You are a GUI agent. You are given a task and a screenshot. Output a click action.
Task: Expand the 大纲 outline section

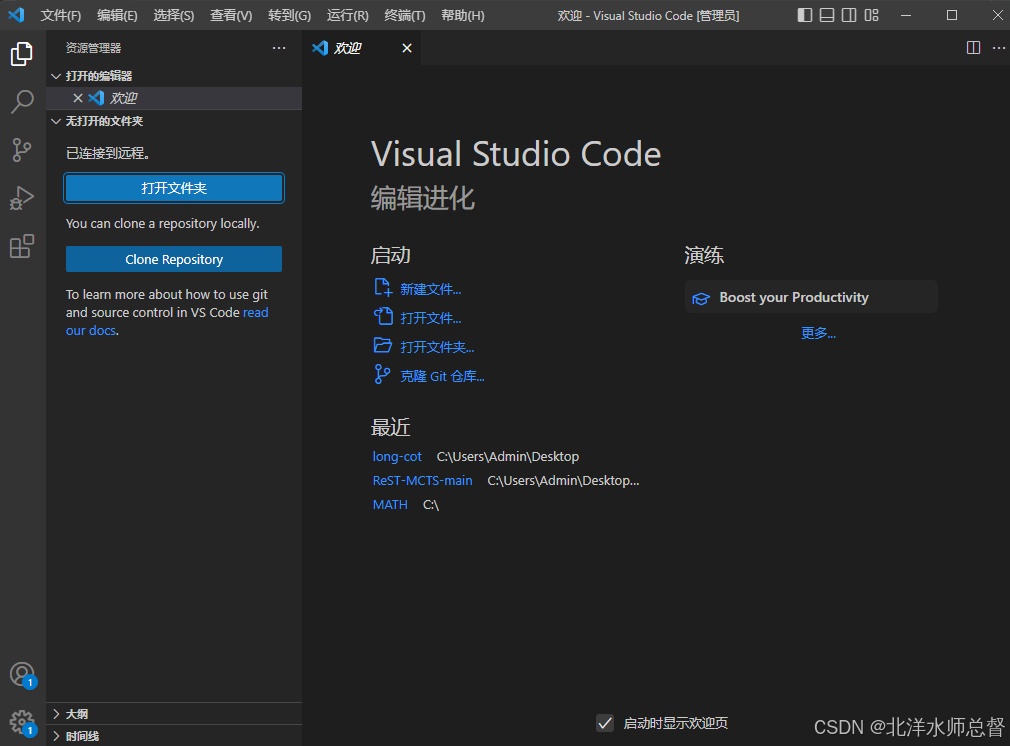(x=56, y=714)
